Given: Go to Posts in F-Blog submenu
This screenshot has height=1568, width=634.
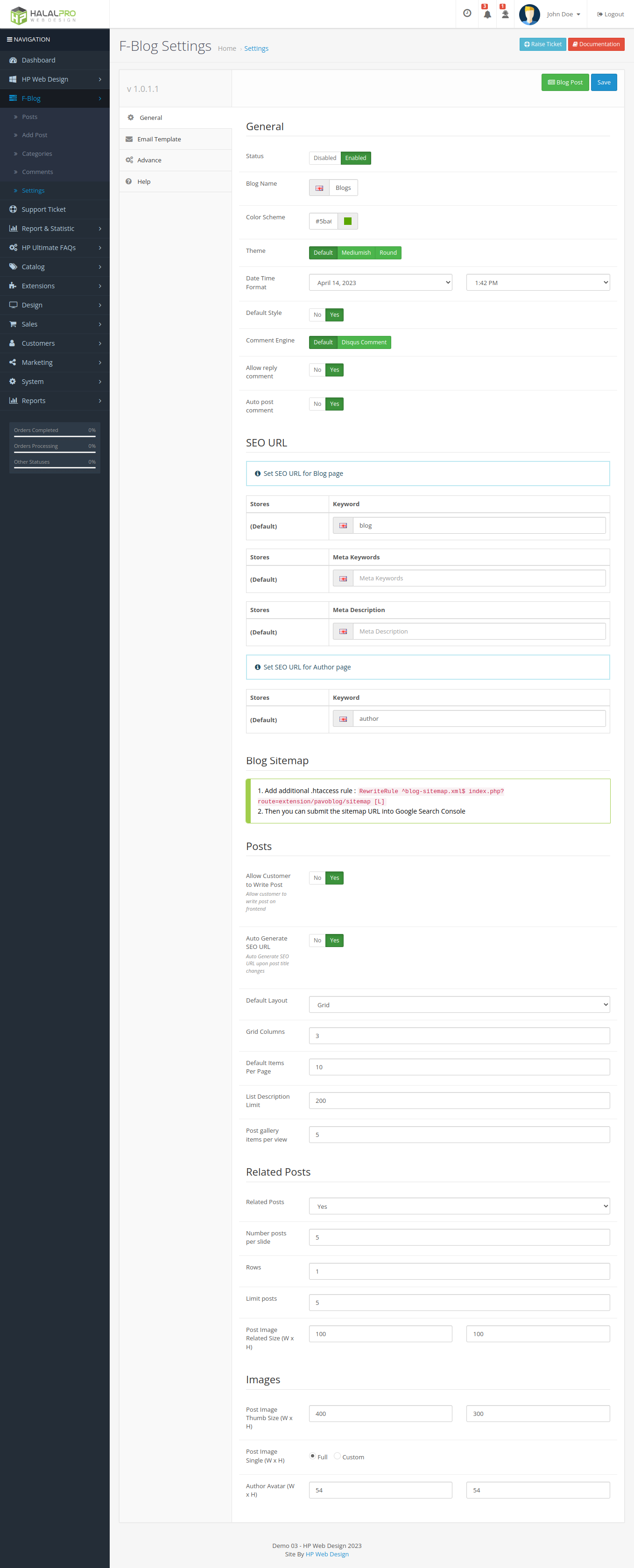Looking at the screenshot, I should (x=29, y=117).
